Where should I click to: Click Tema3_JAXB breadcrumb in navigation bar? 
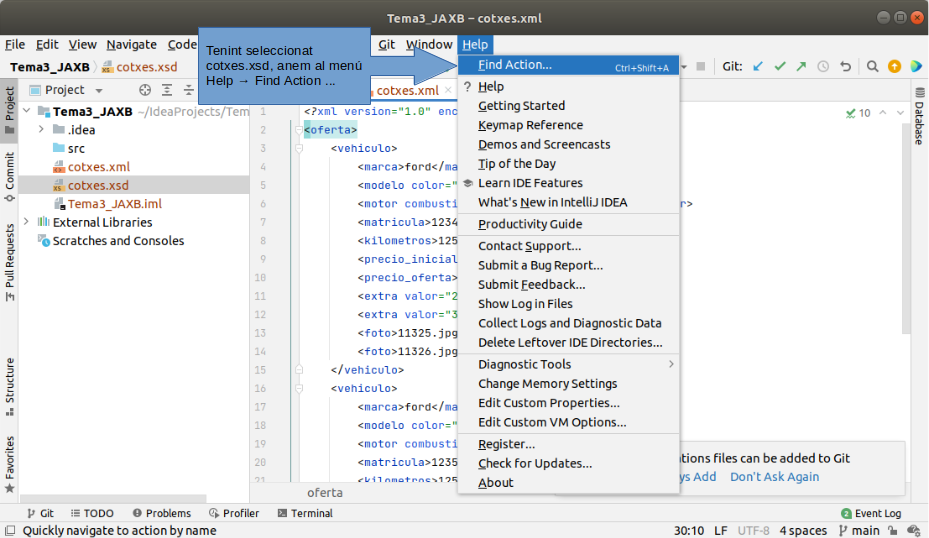coord(49,67)
